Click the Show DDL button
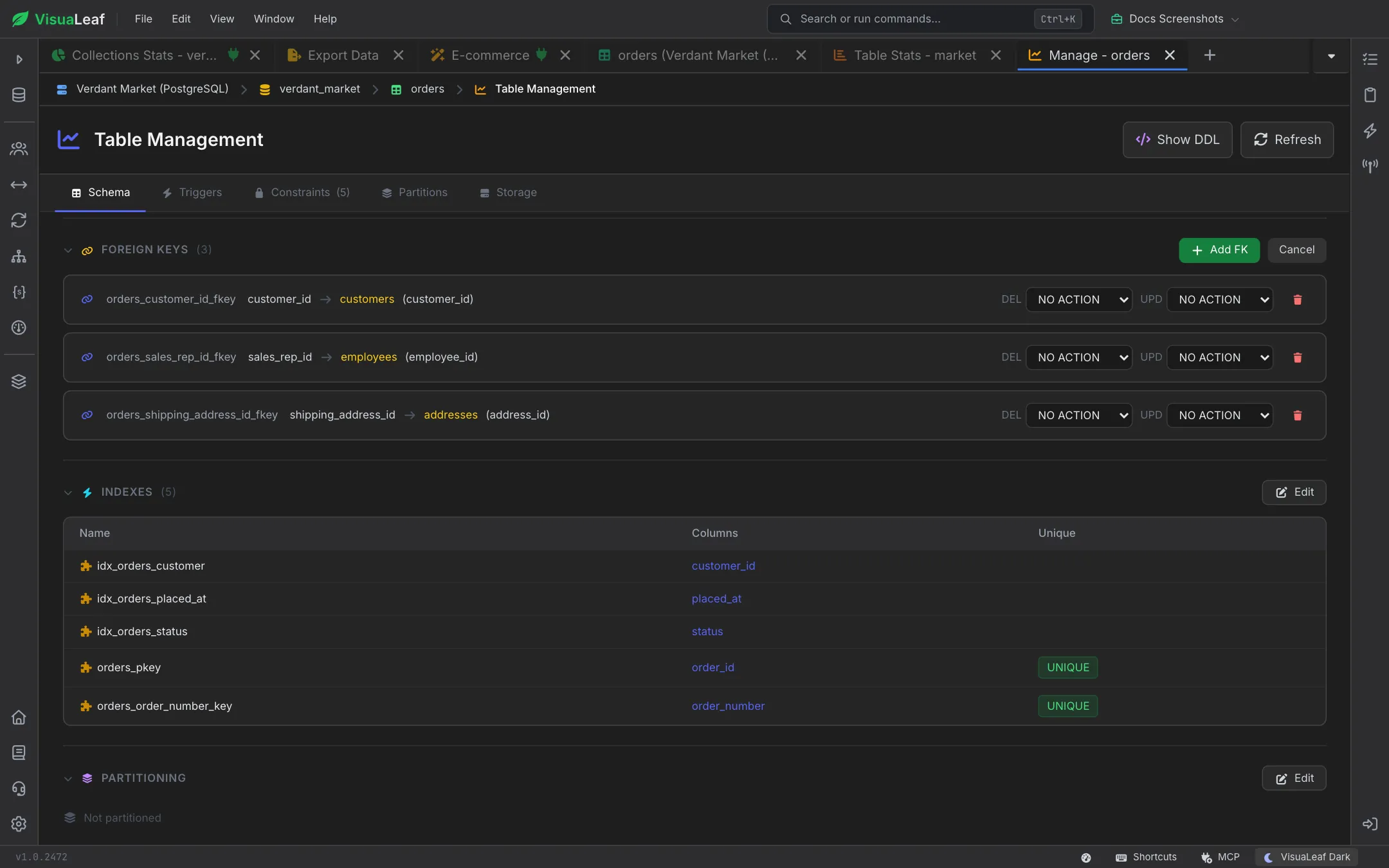Image resolution: width=1389 pixels, height=868 pixels. (x=1177, y=140)
